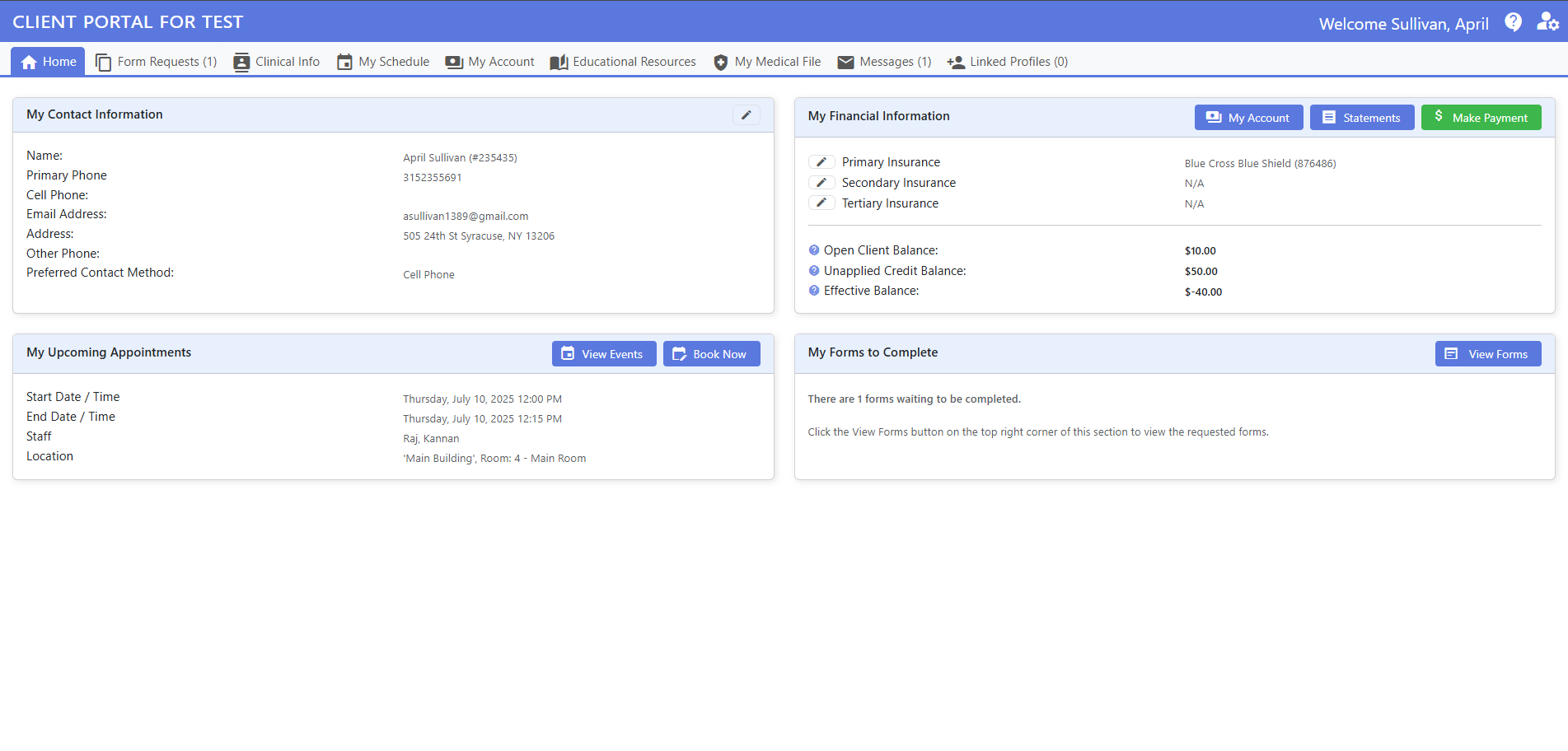This screenshot has width=1568, height=751.
Task: Edit Primary Insurance using its pencil icon
Action: [821, 161]
